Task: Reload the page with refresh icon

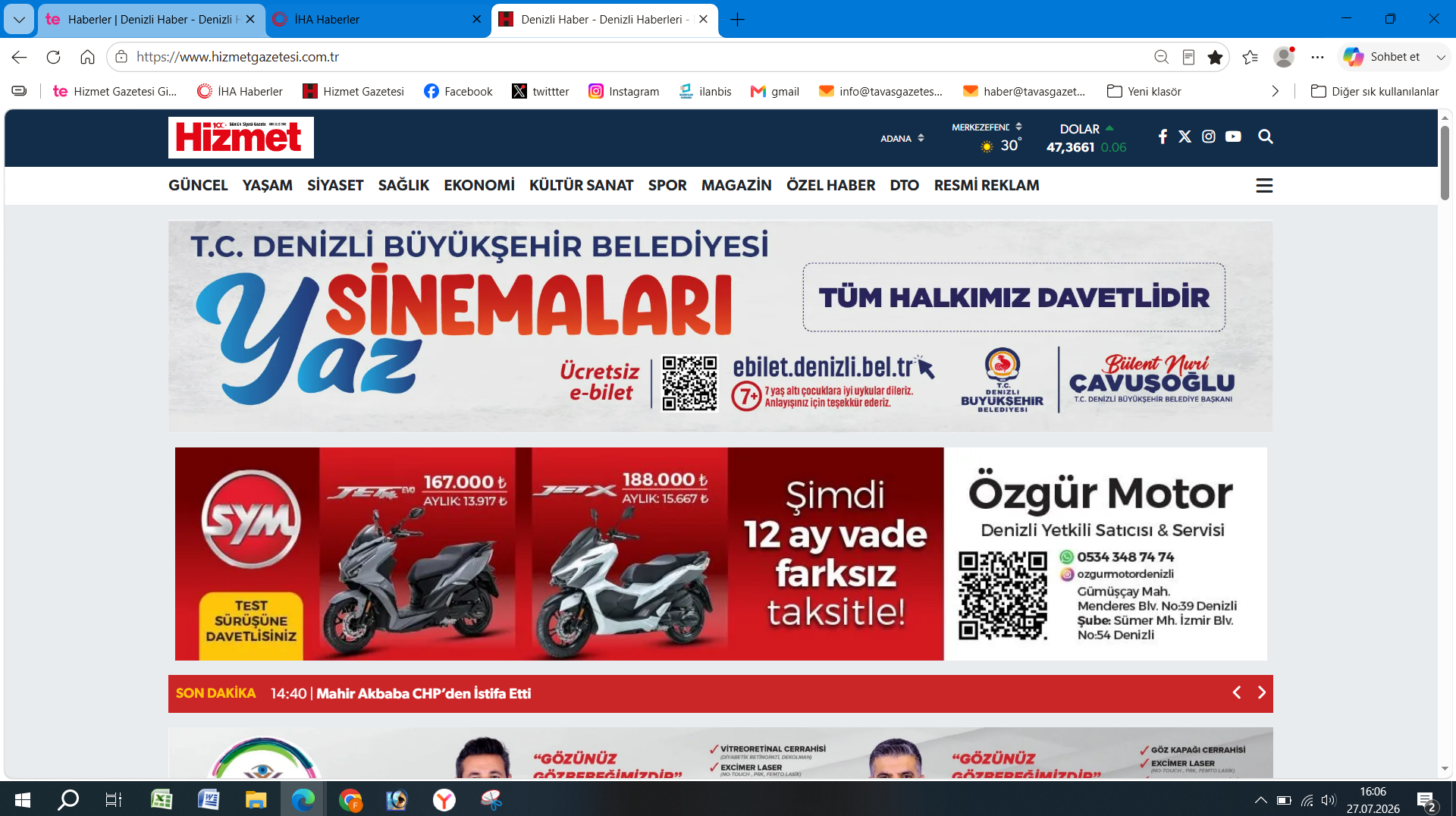Action: [x=53, y=57]
